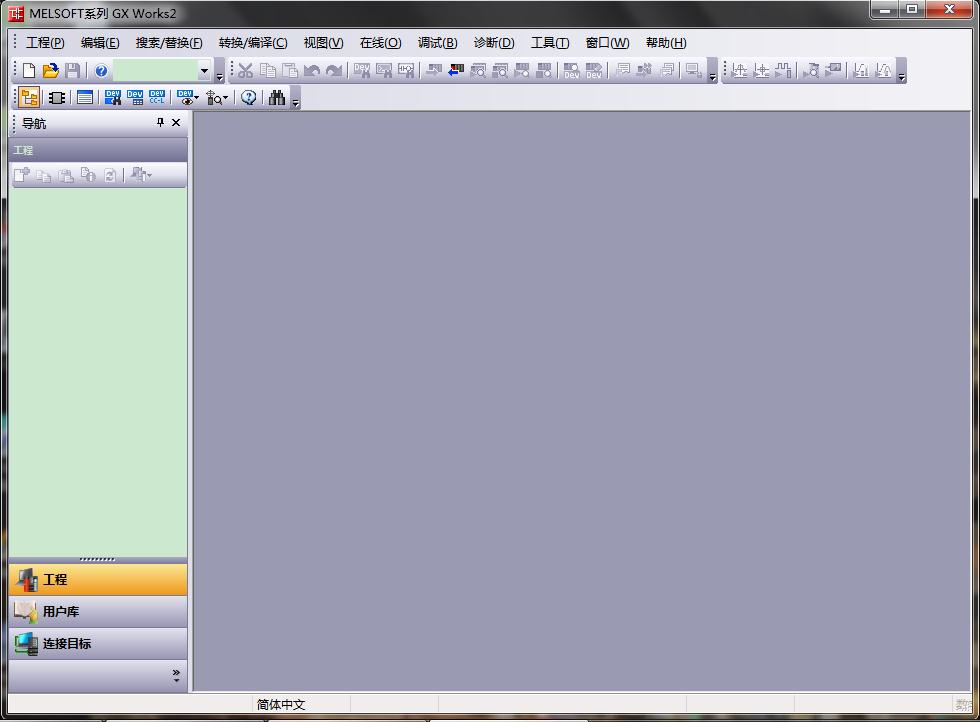Click the binoculars search icon
Image resolution: width=980 pixels, height=722 pixels.
point(277,98)
